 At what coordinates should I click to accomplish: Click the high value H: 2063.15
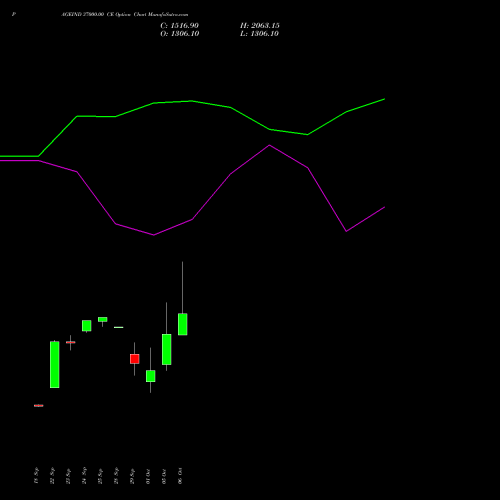pyautogui.click(x=260, y=26)
